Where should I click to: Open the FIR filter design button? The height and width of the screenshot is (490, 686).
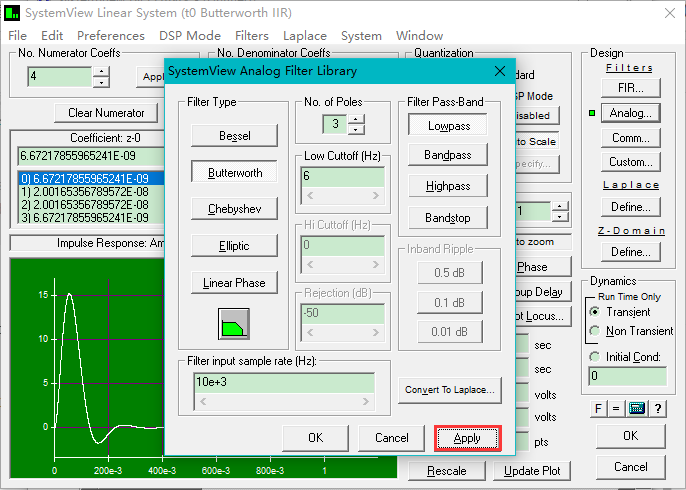pyautogui.click(x=630, y=88)
